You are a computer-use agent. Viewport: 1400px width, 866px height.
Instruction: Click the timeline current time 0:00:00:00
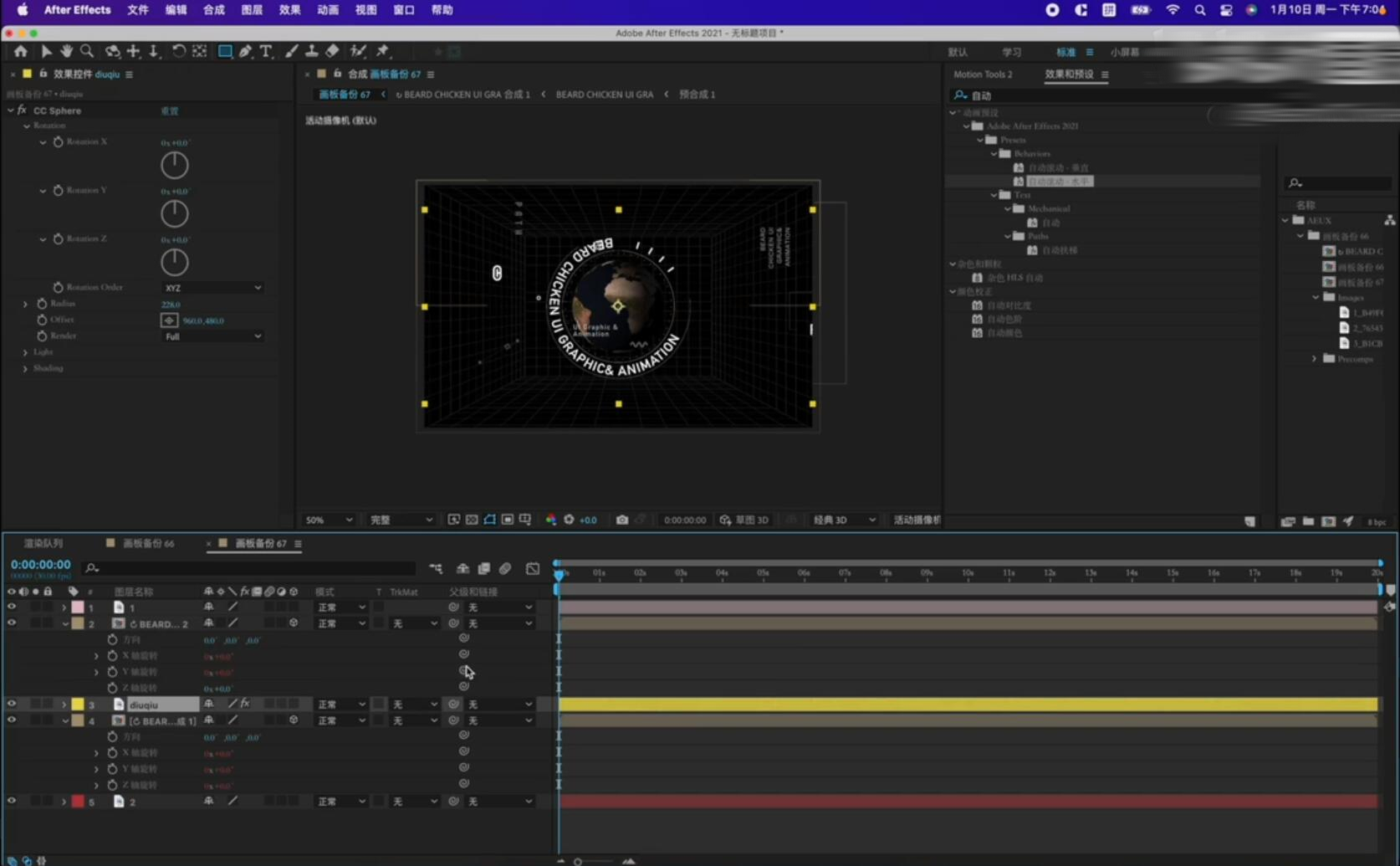click(41, 565)
